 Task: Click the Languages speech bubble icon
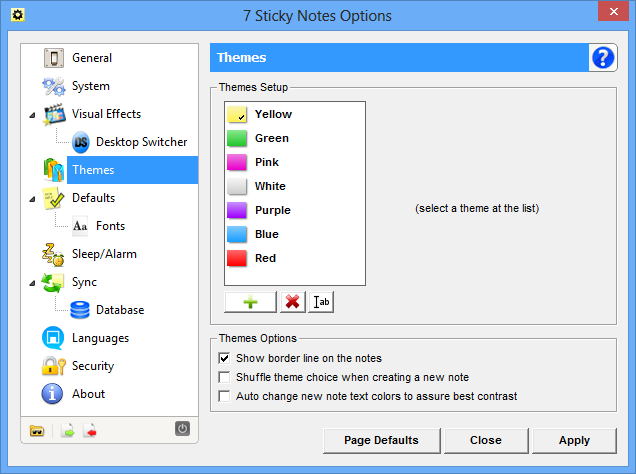(x=53, y=338)
